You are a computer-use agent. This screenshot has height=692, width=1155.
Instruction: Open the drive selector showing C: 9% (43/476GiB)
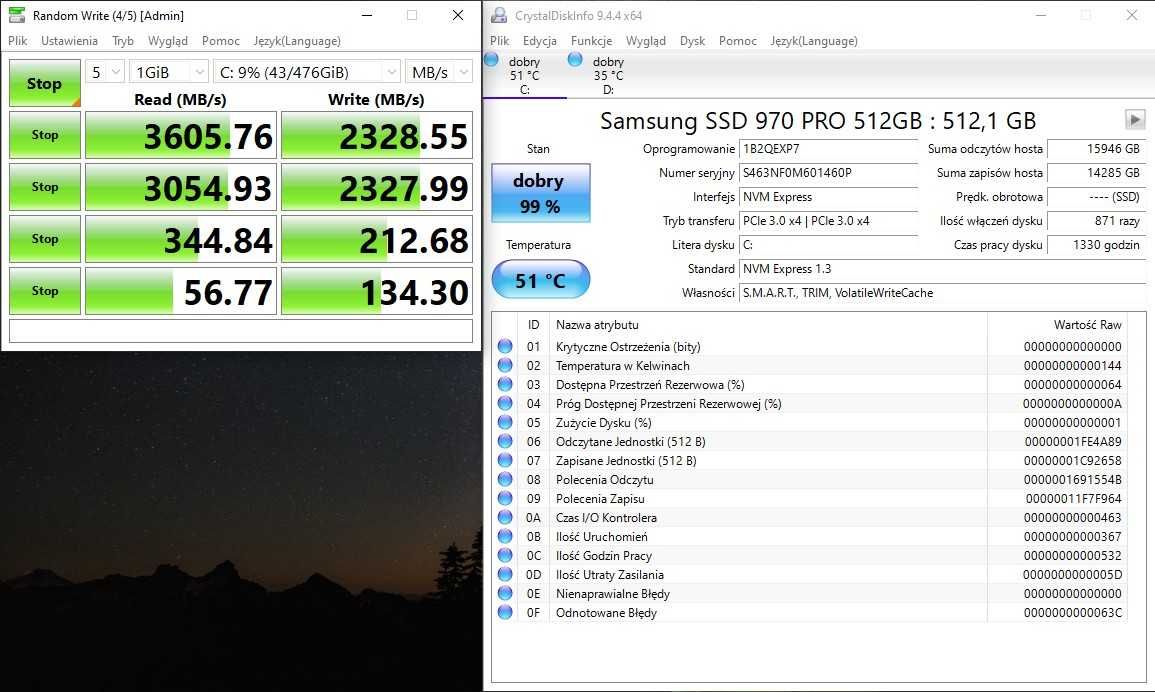pyautogui.click(x=307, y=72)
